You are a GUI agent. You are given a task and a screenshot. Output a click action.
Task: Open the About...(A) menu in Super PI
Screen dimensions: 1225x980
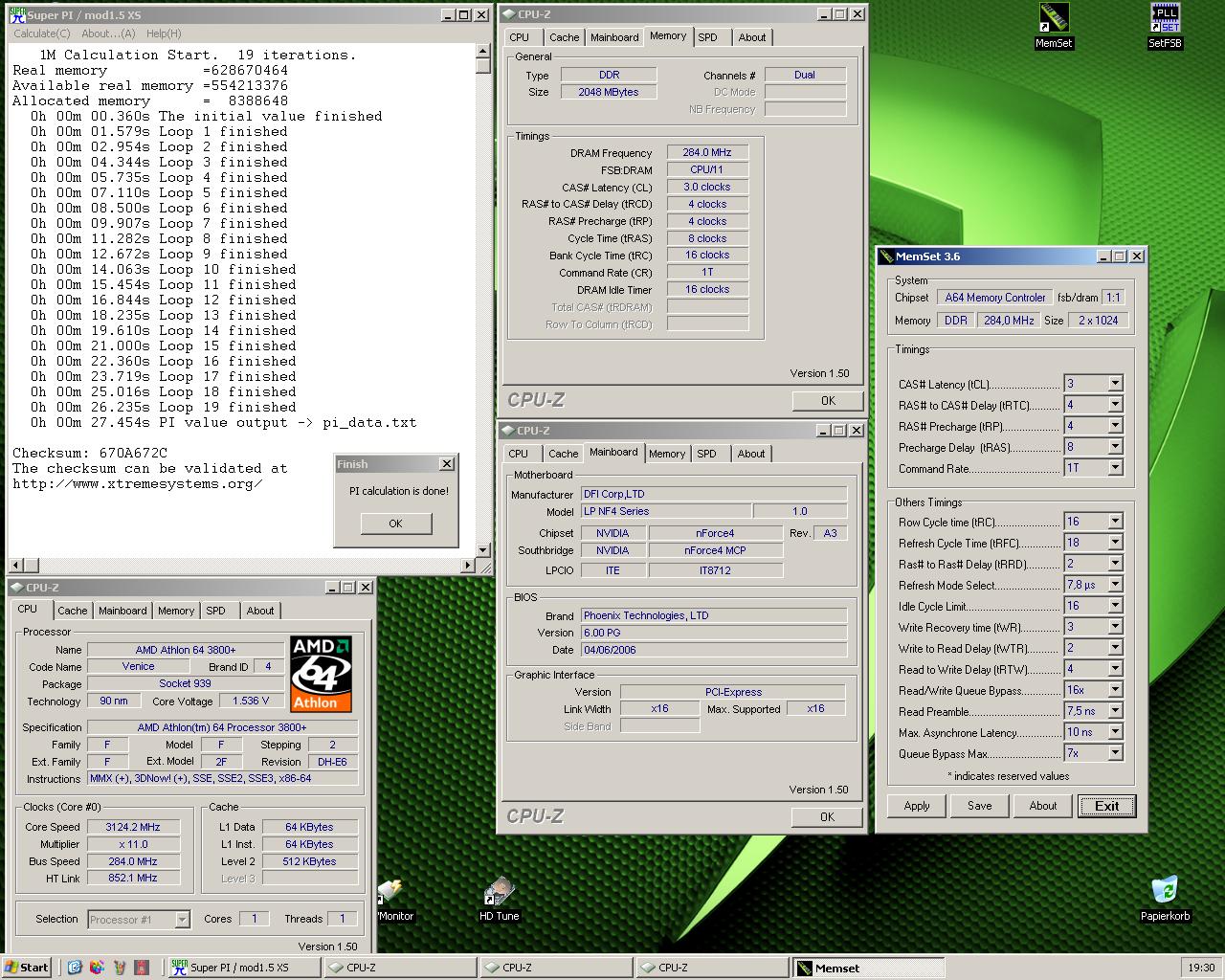click(x=108, y=33)
